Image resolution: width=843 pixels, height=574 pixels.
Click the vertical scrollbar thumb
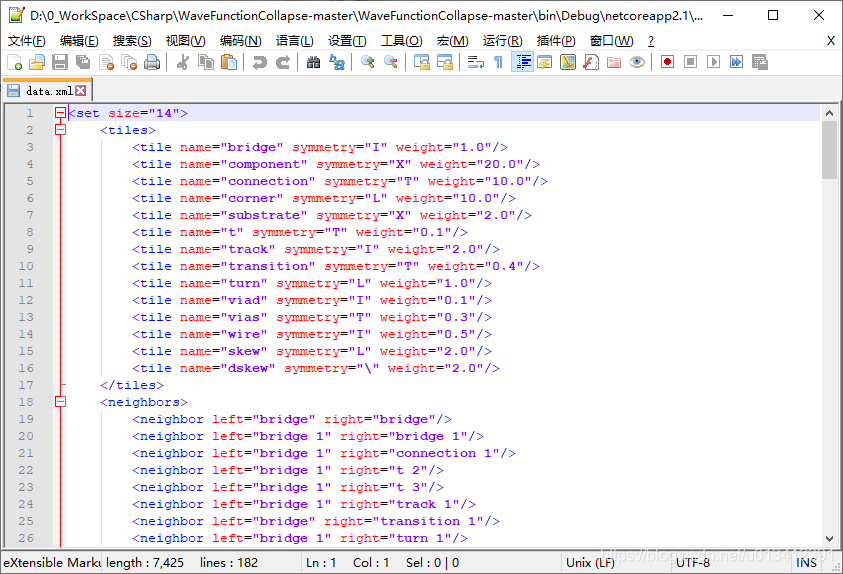click(x=829, y=150)
